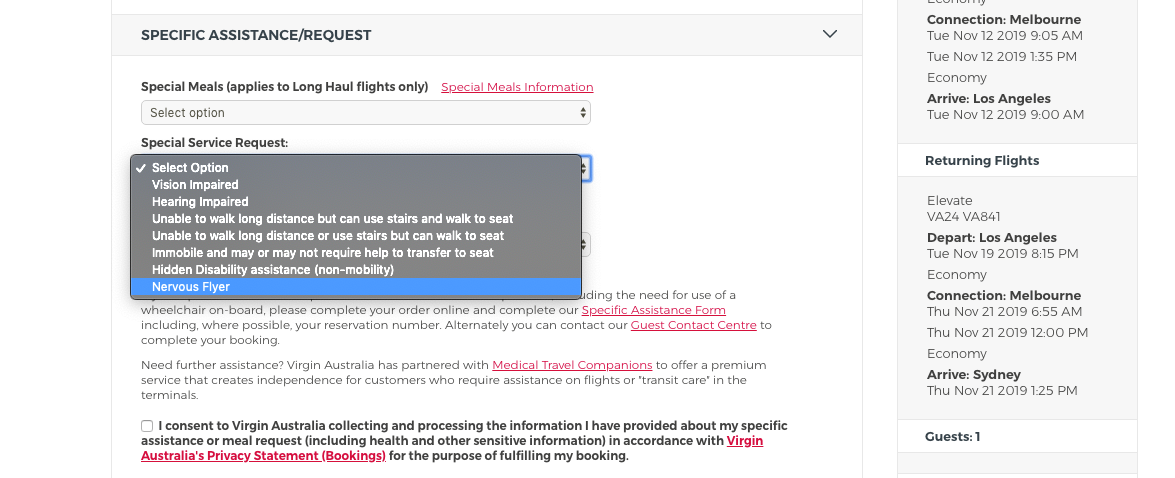Click the Returning Flights heading
Screen dimensions: 1175x478
coord(981,160)
